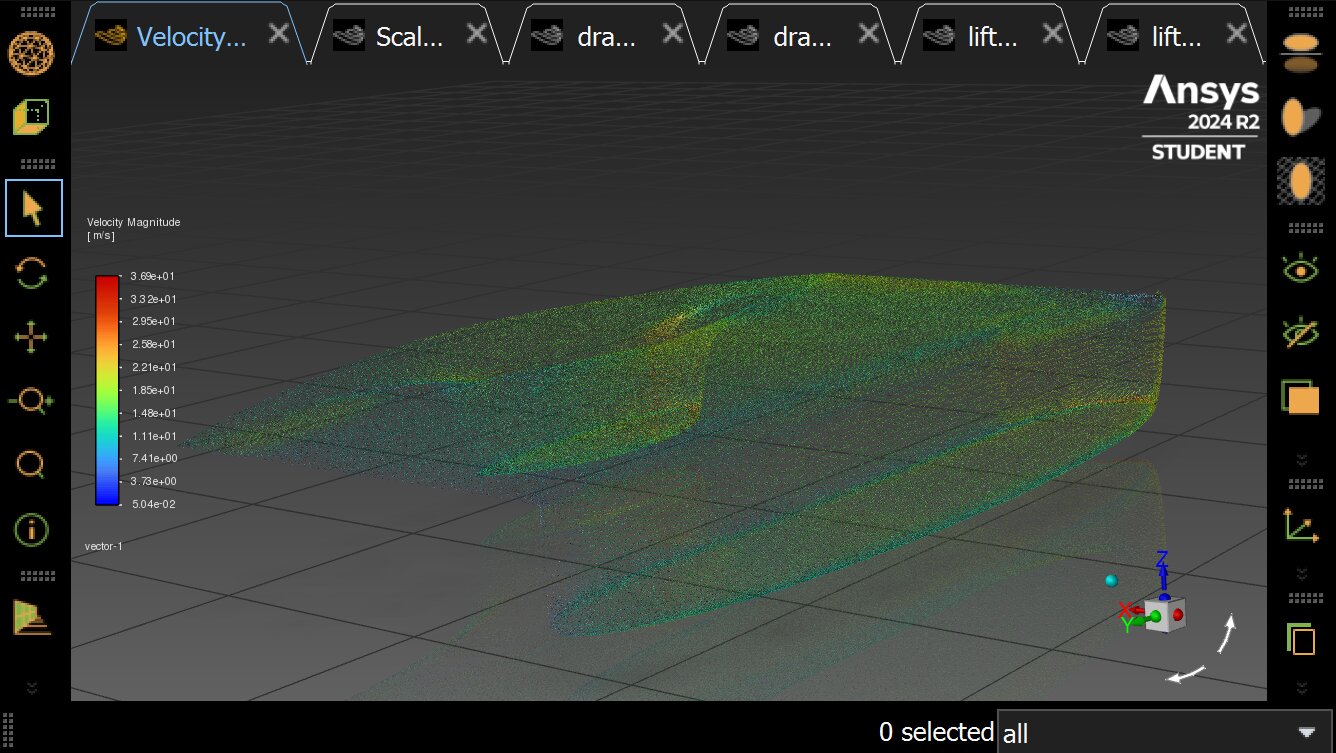This screenshot has width=1336, height=753.
Task: Select the zoom in/out magnifier tool
Action: pyautogui.click(x=32, y=402)
